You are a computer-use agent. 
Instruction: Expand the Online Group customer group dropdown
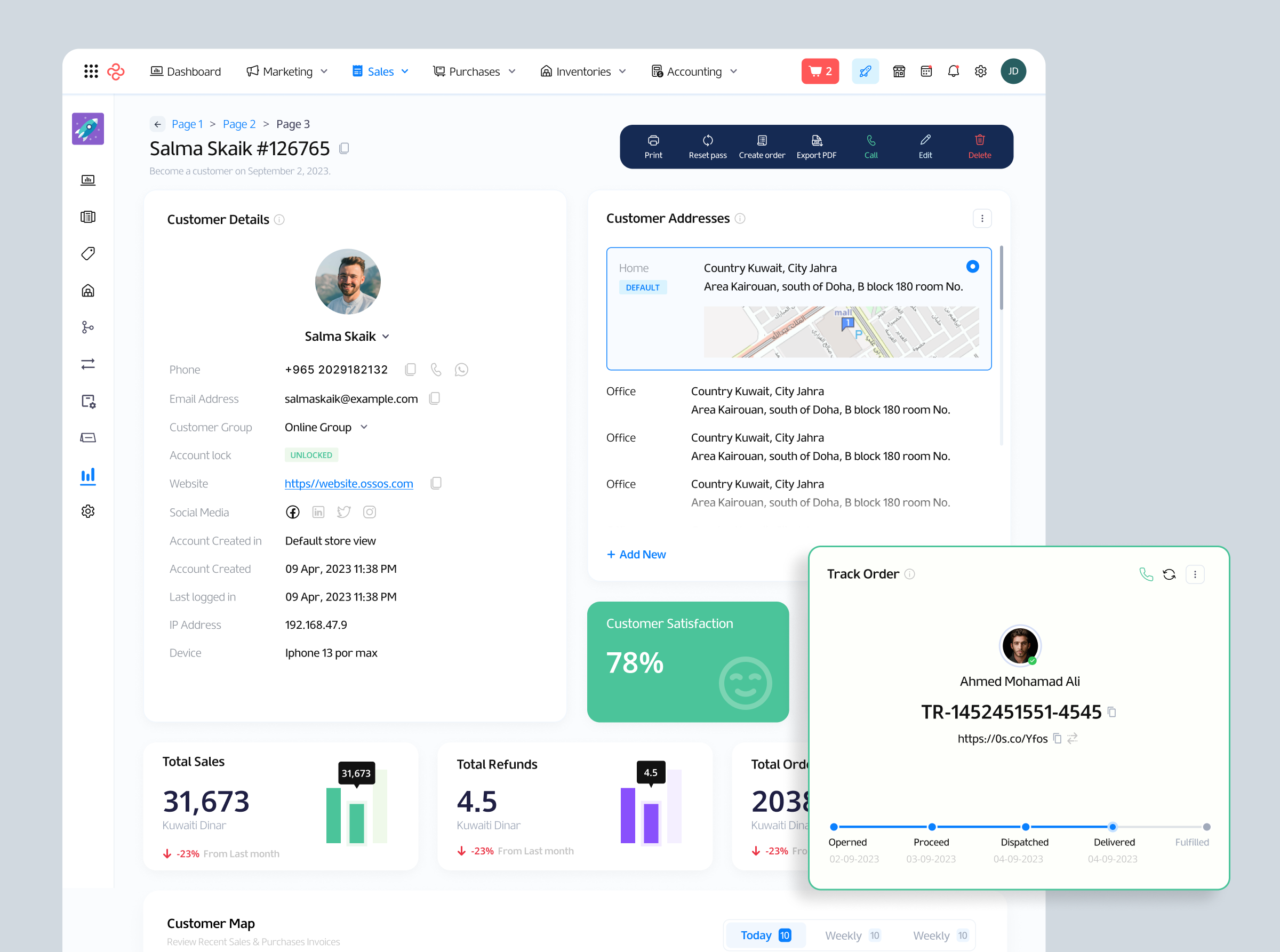326,427
